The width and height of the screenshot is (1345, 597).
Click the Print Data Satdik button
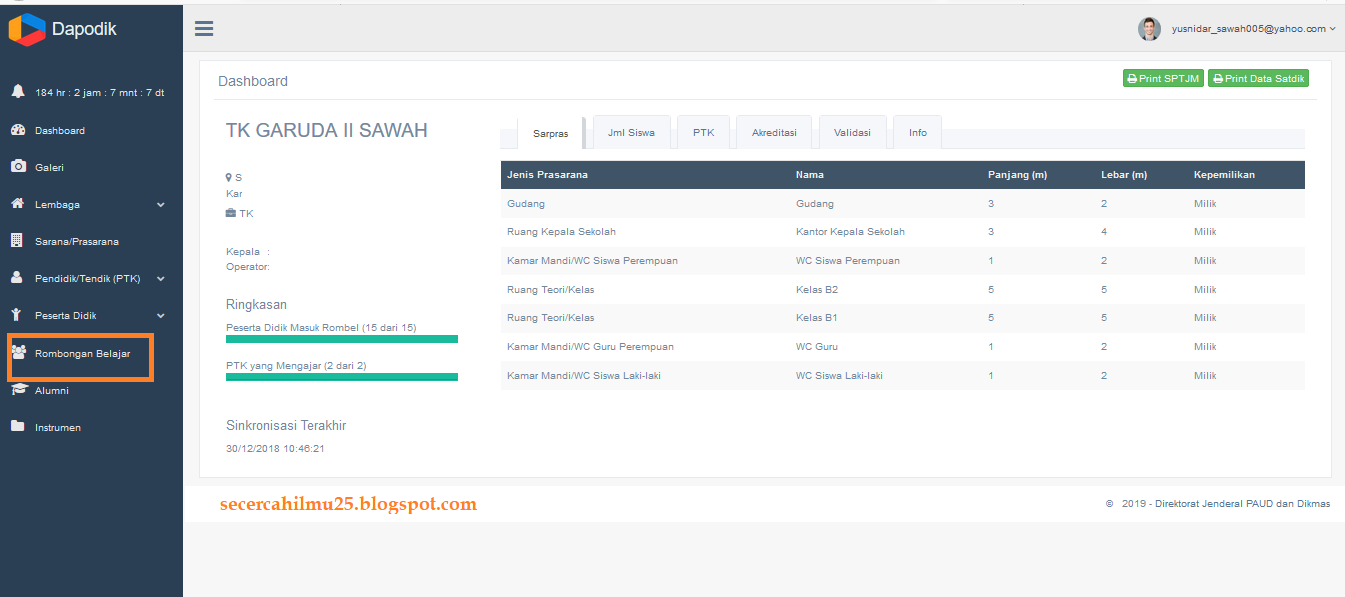pyautogui.click(x=1258, y=78)
